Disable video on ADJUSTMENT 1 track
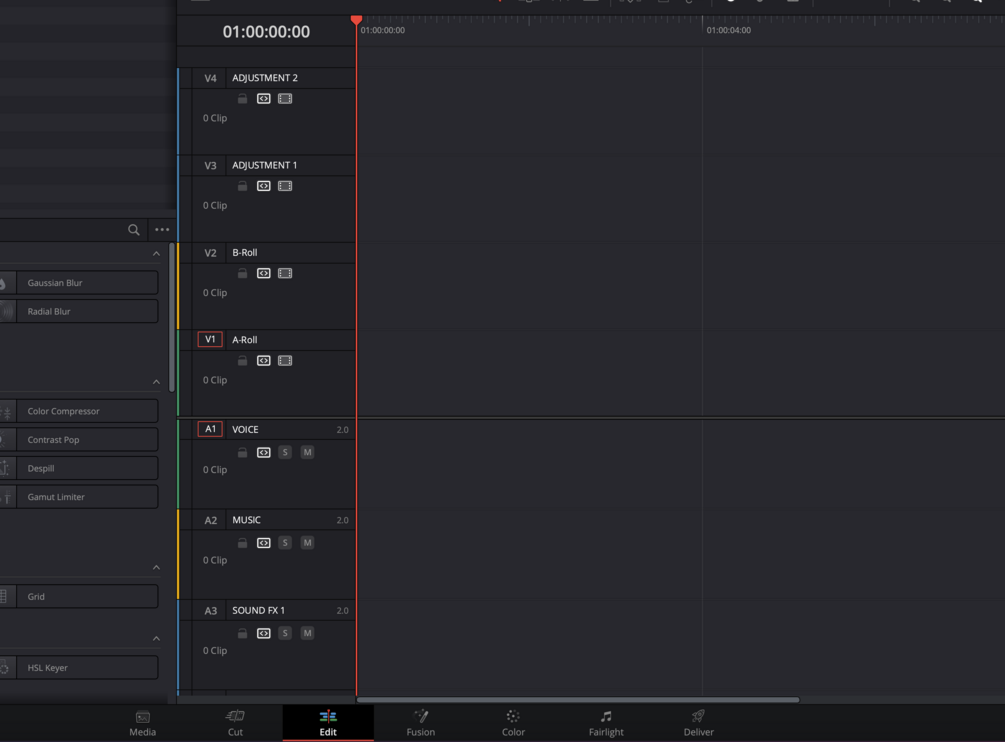This screenshot has width=1005, height=742. 285,186
